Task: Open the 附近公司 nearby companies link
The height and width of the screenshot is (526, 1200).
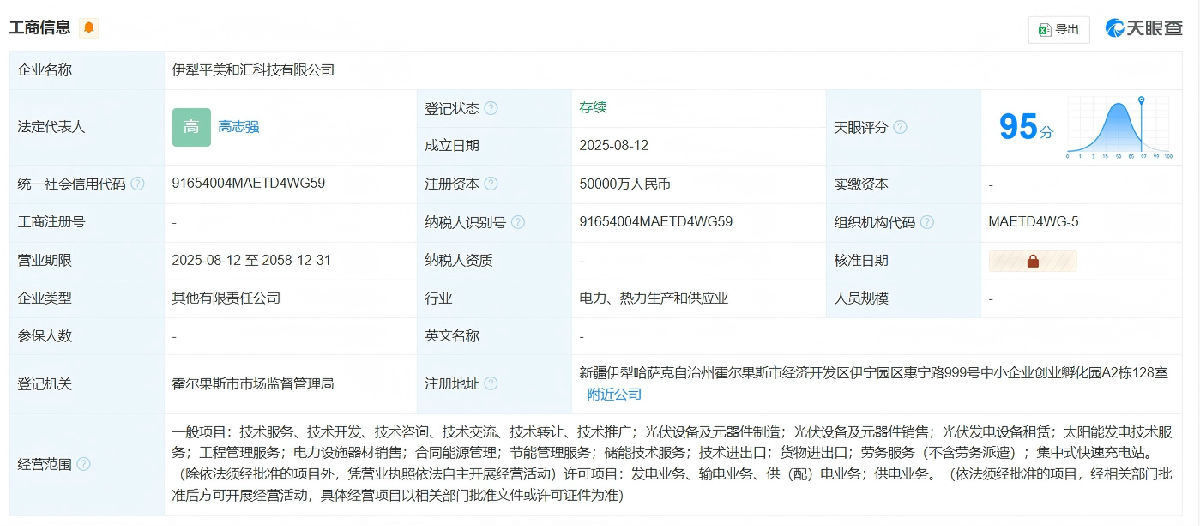Action: 614,395
